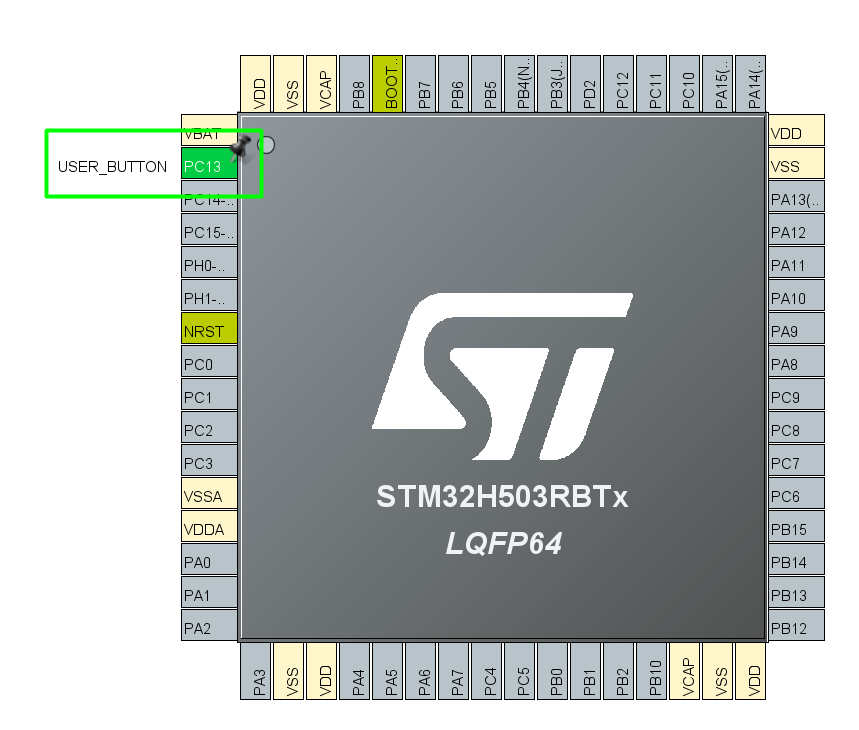Click pin PA0 on left side
Screen dimensions: 859x730
[209, 562]
